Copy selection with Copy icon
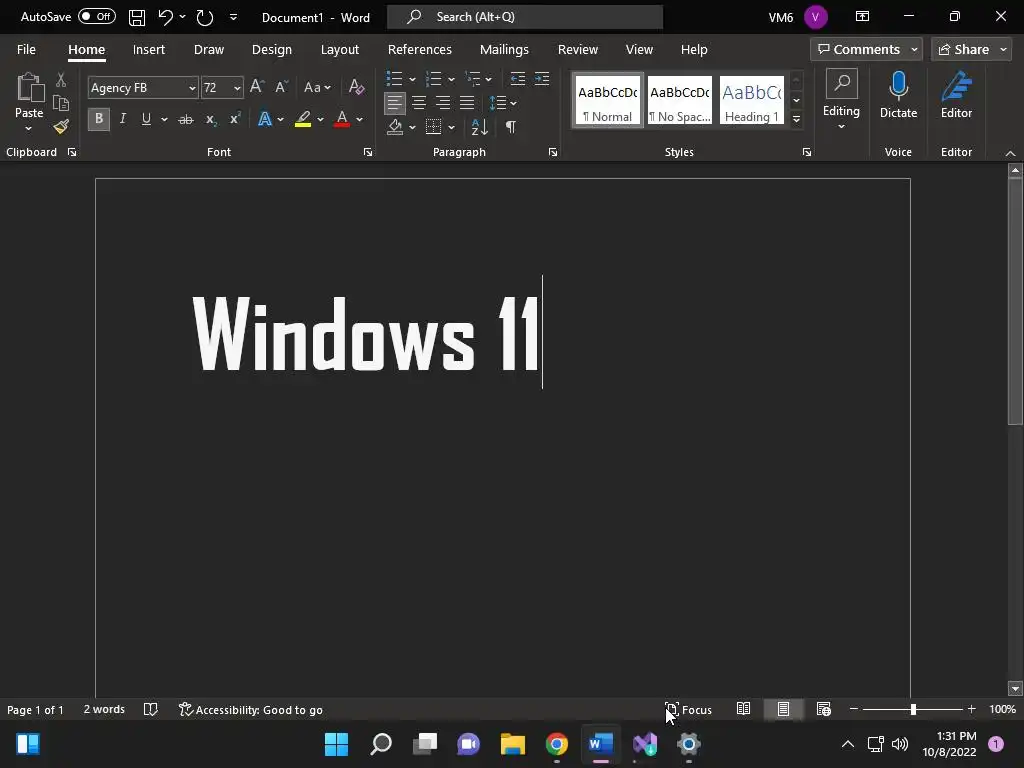1024x768 pixels. click(x=61, y=103)
